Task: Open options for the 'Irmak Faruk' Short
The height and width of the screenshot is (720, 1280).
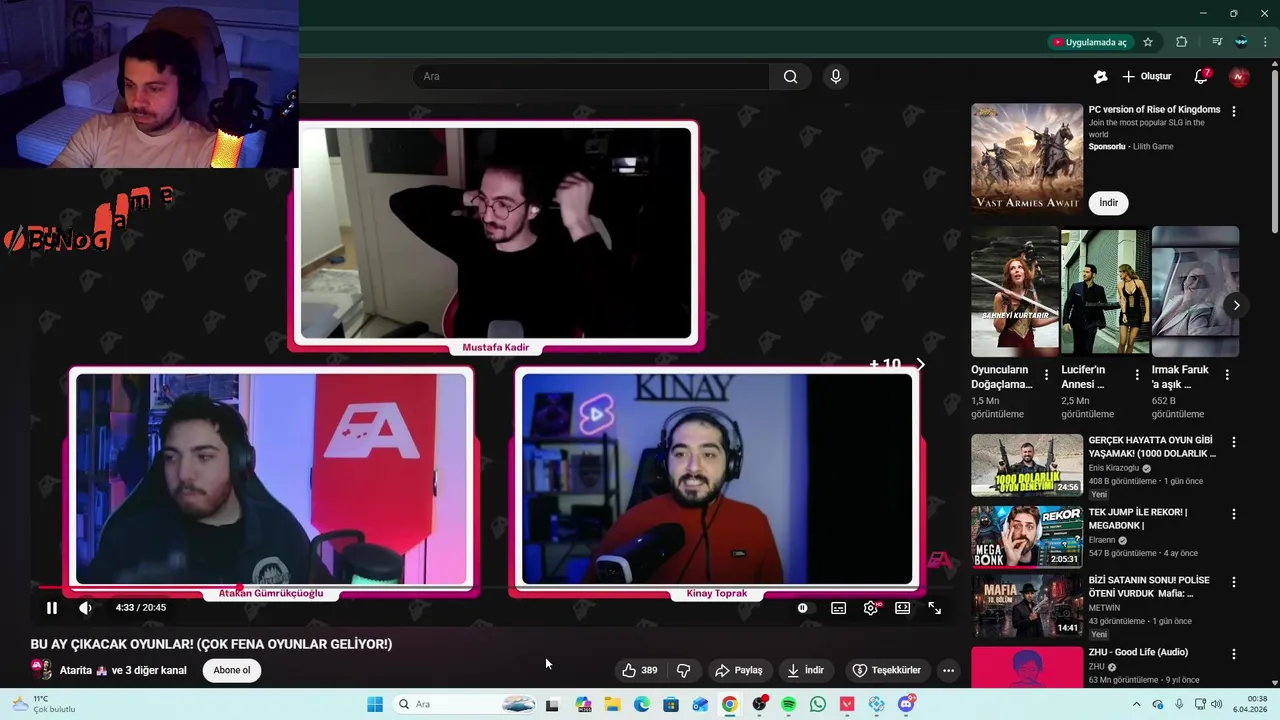Action: click(1227, 375)
